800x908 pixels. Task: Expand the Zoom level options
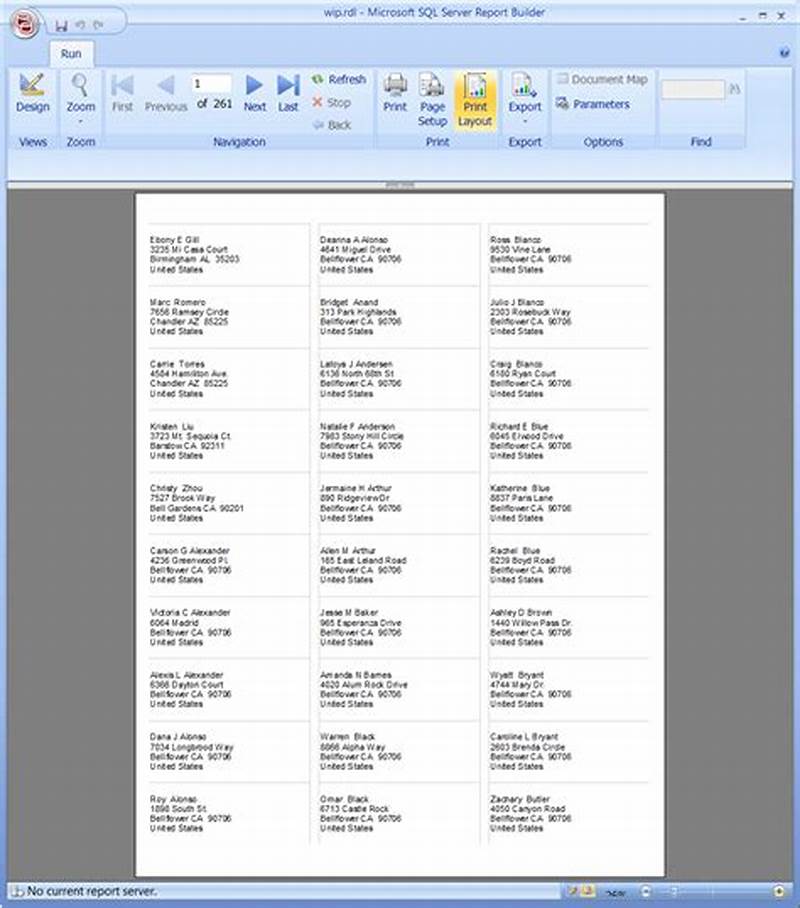81,120
